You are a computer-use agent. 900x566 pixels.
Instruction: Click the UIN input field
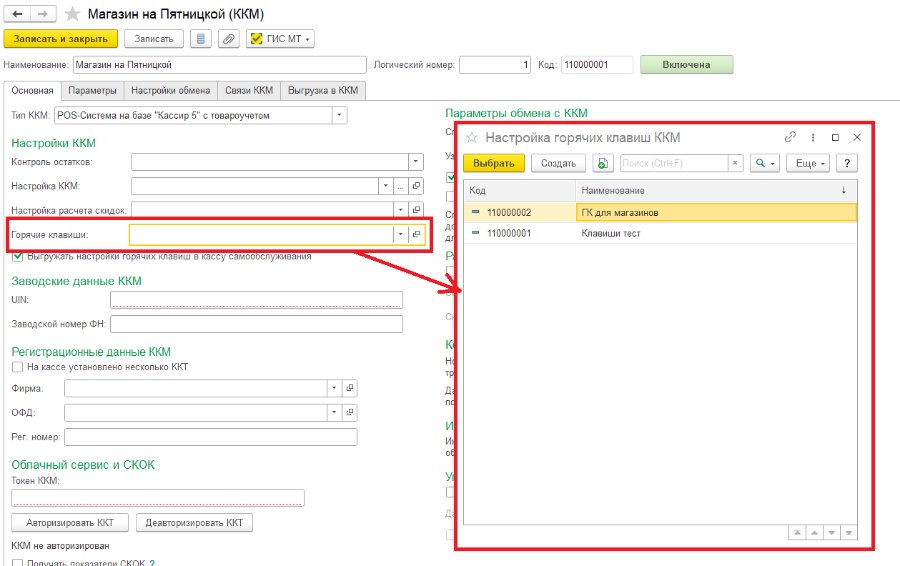pyautogui.click(x=257, y=300)
